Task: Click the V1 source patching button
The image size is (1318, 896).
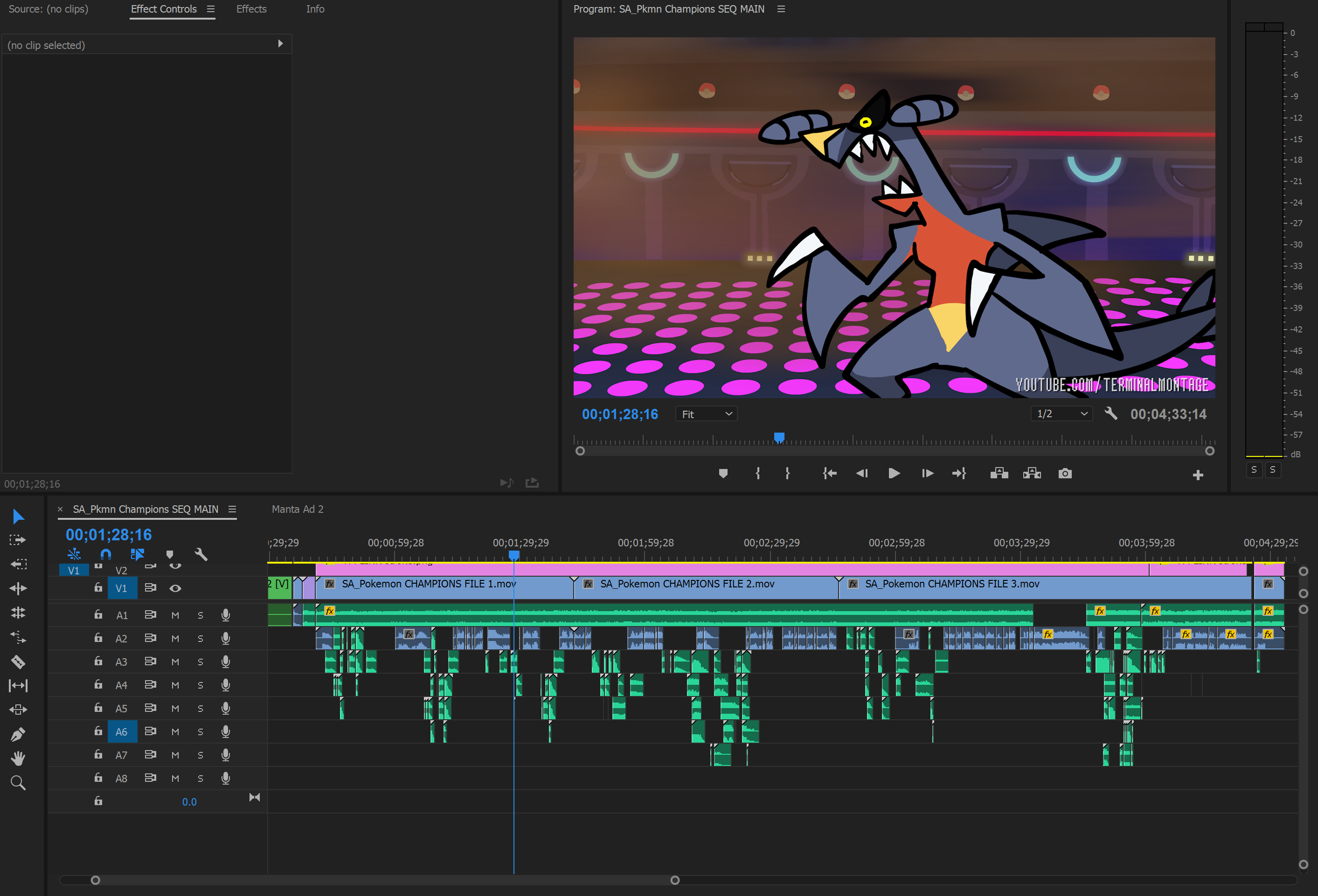Action: pyautogui.click(x=74, y=570)
